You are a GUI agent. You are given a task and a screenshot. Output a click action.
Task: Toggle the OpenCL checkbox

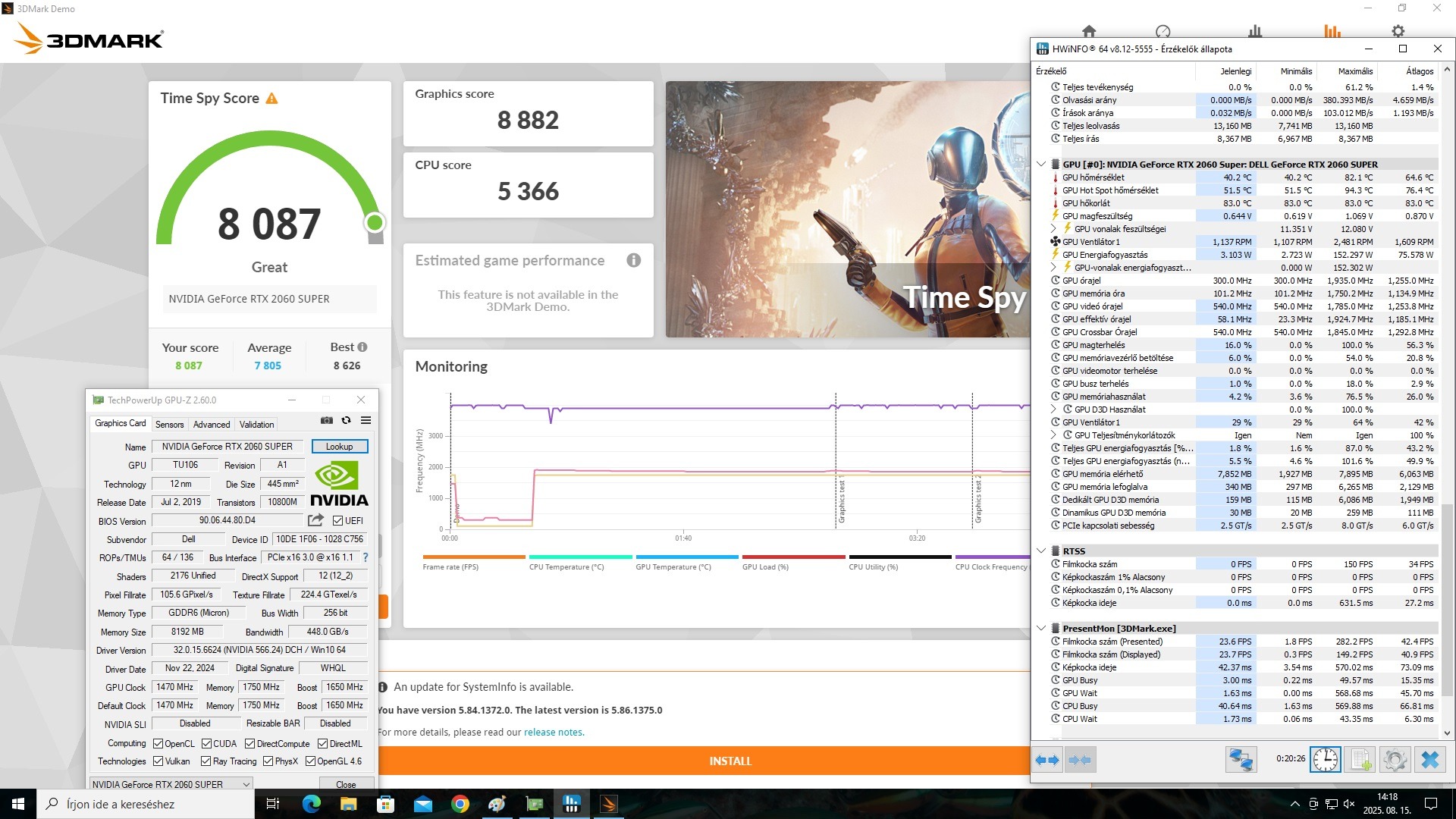[x=158, y=744]
